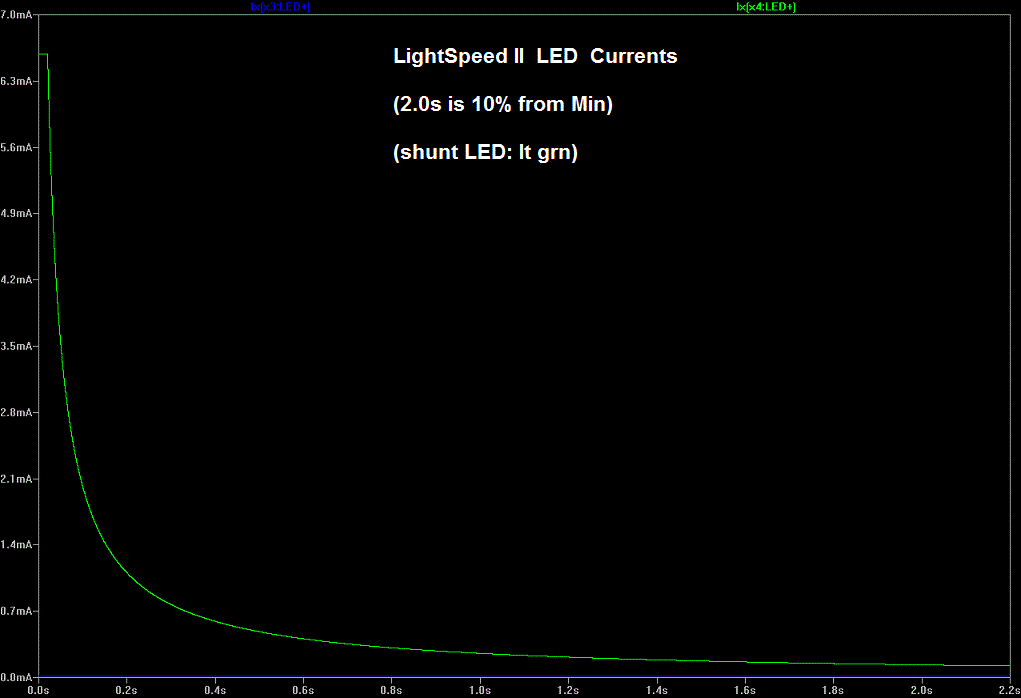Click the 0.7mA vertical axis label

click(x=16, y=611)
